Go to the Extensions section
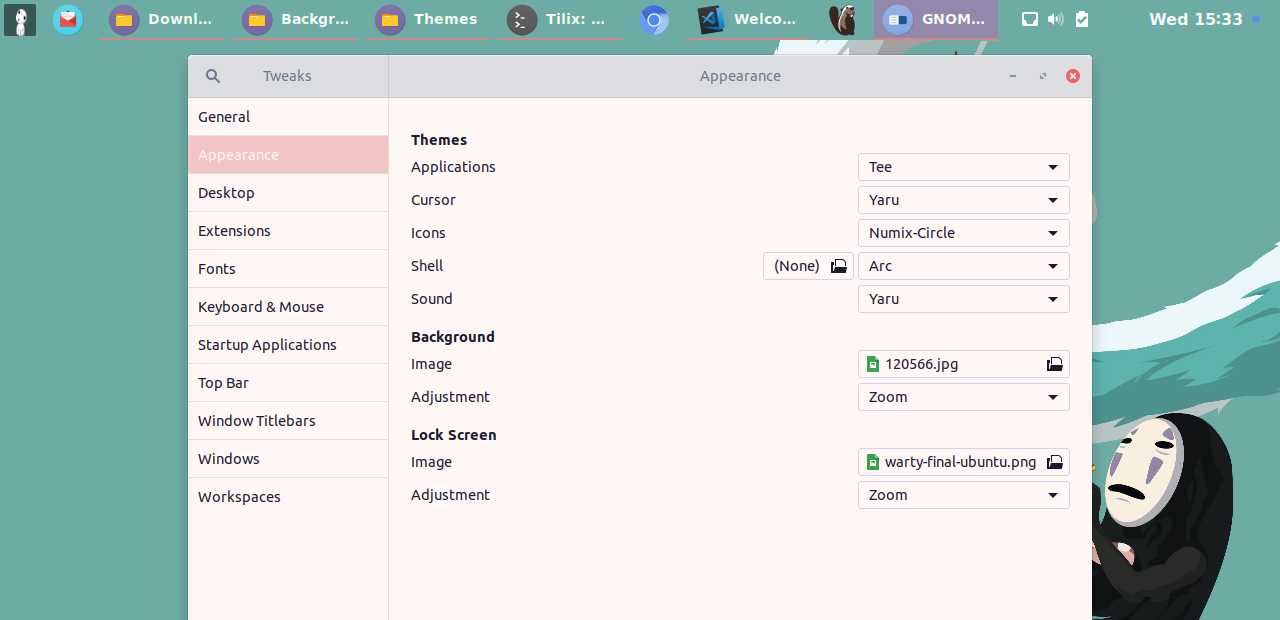 coord(234,231)
